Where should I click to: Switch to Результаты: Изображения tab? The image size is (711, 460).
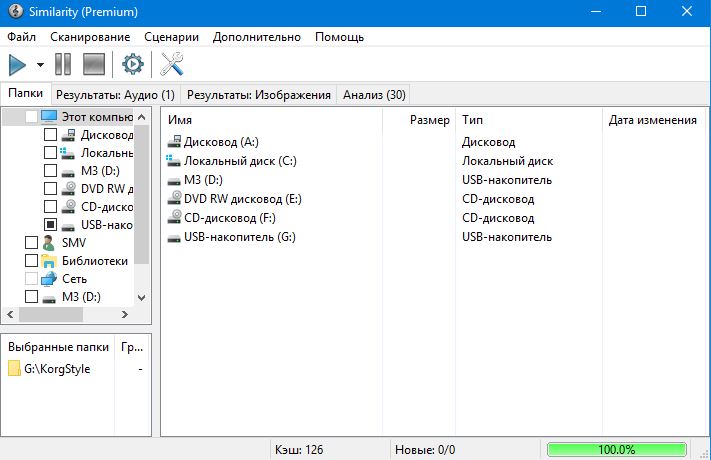[x=258, y=95]
